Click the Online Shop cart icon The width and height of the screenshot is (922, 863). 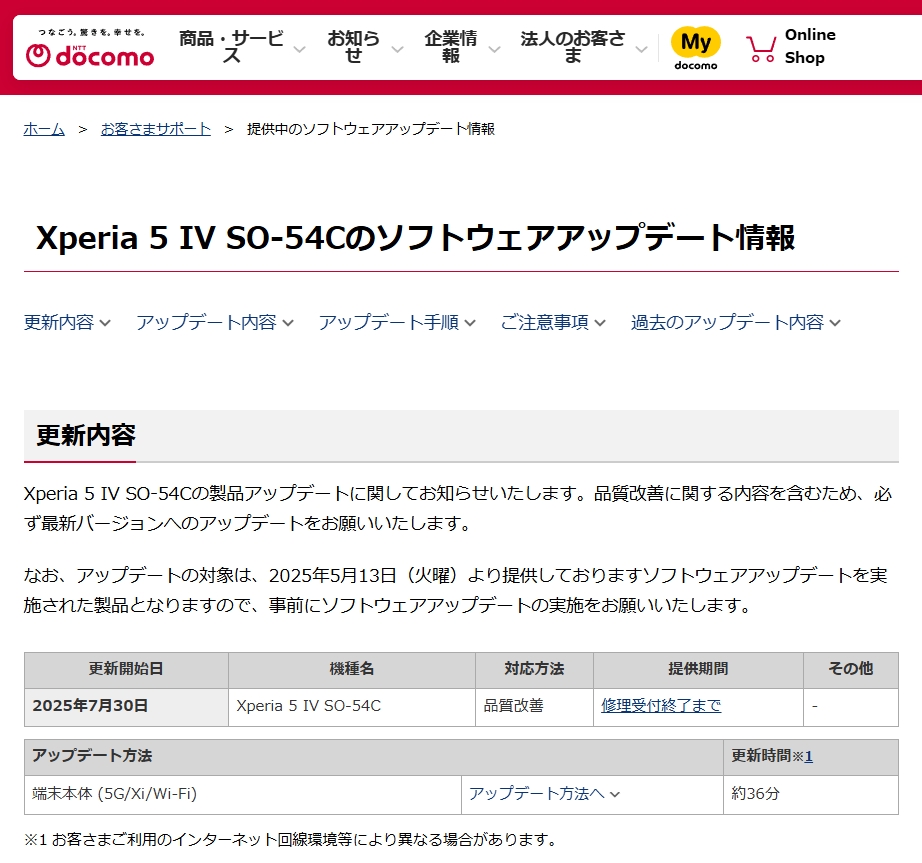point(761,49)
